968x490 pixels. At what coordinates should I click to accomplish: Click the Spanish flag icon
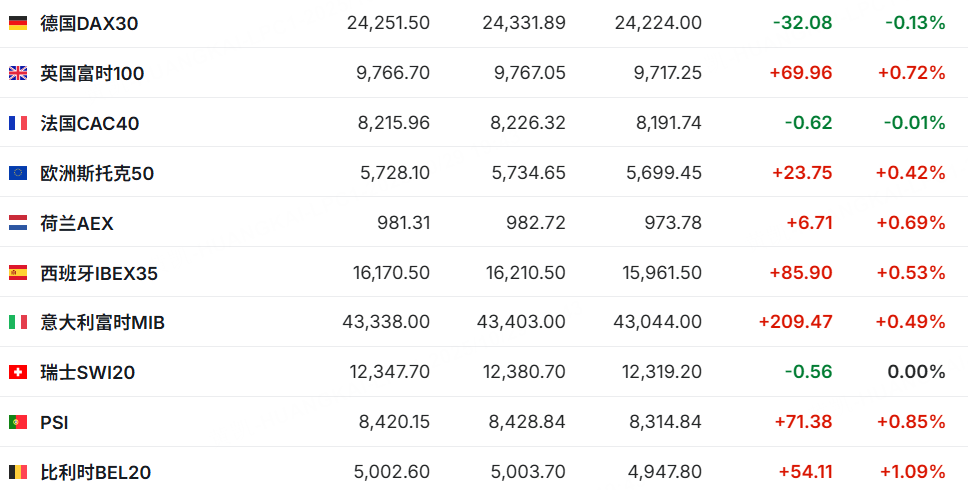click(x=18, y=272)
